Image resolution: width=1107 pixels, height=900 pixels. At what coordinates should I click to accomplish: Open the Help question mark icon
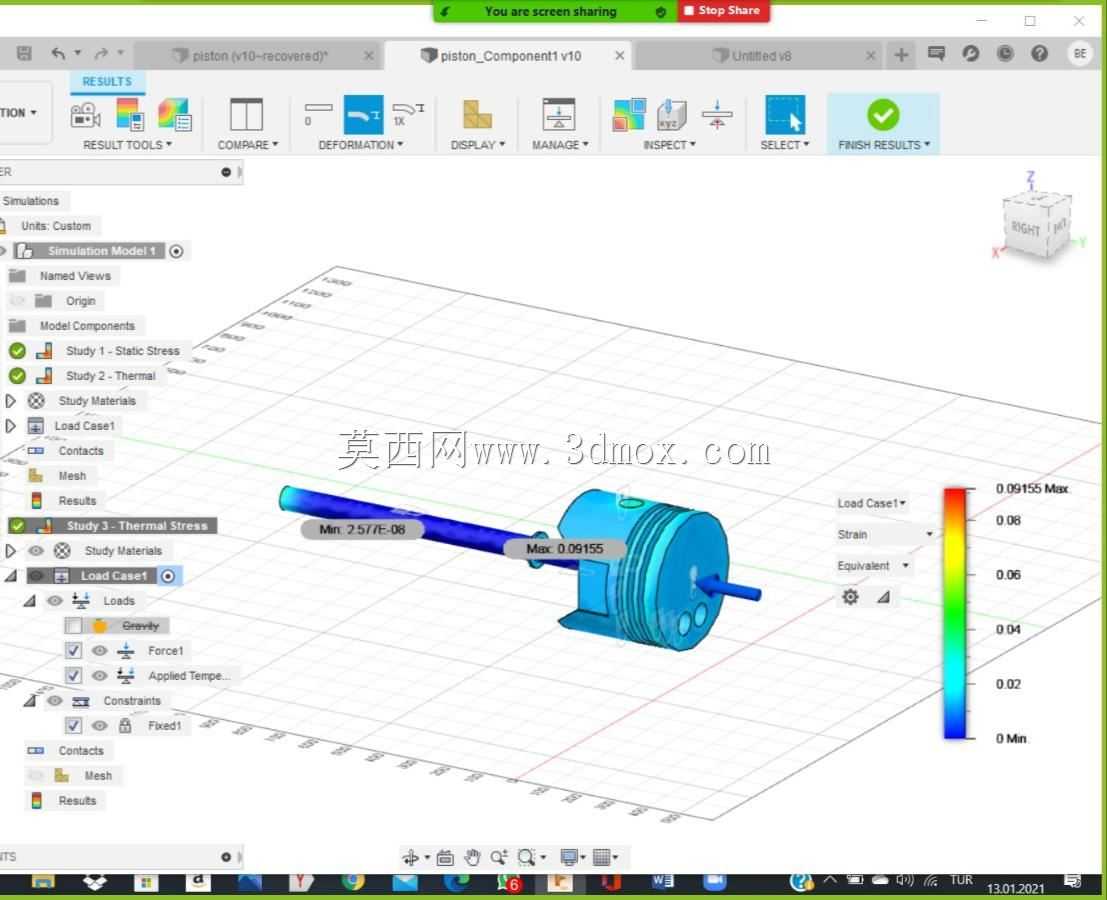coord(1039,54)
